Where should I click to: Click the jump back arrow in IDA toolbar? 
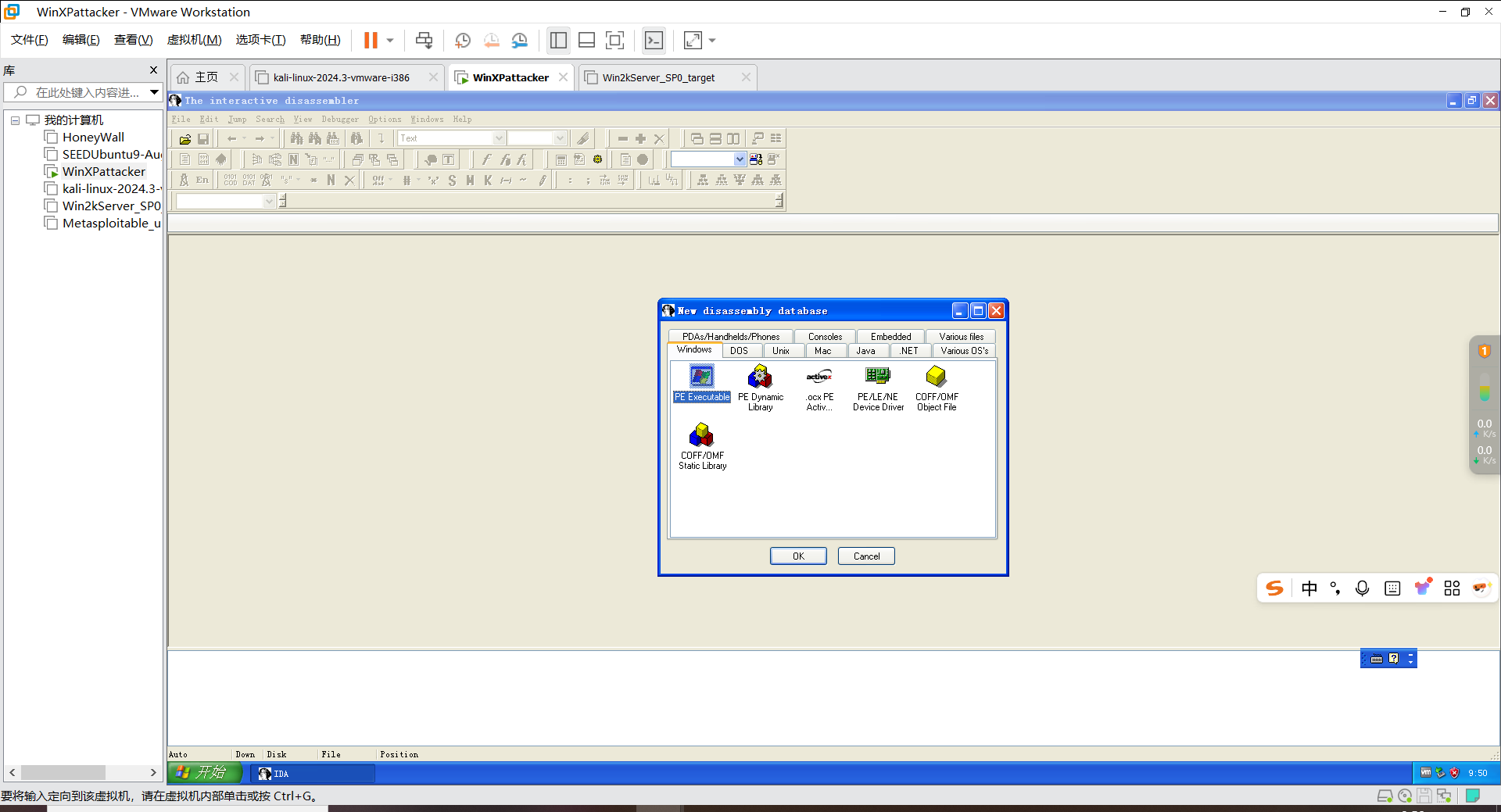click(x=231, y=138)
